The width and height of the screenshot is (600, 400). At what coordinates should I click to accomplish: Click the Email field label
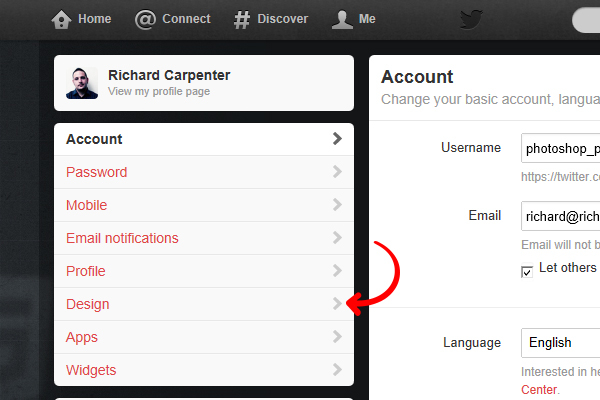click(485, 216)
